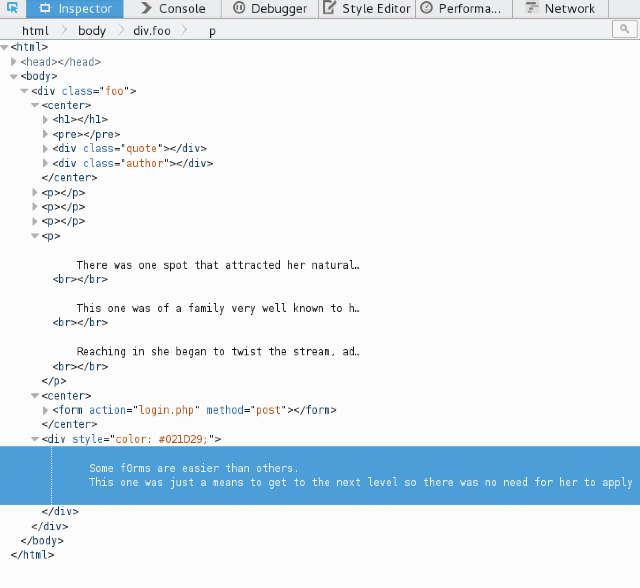The height and width of the screenshot is (588, 640).
Task: Collapse the html root node
Action: 4,47
